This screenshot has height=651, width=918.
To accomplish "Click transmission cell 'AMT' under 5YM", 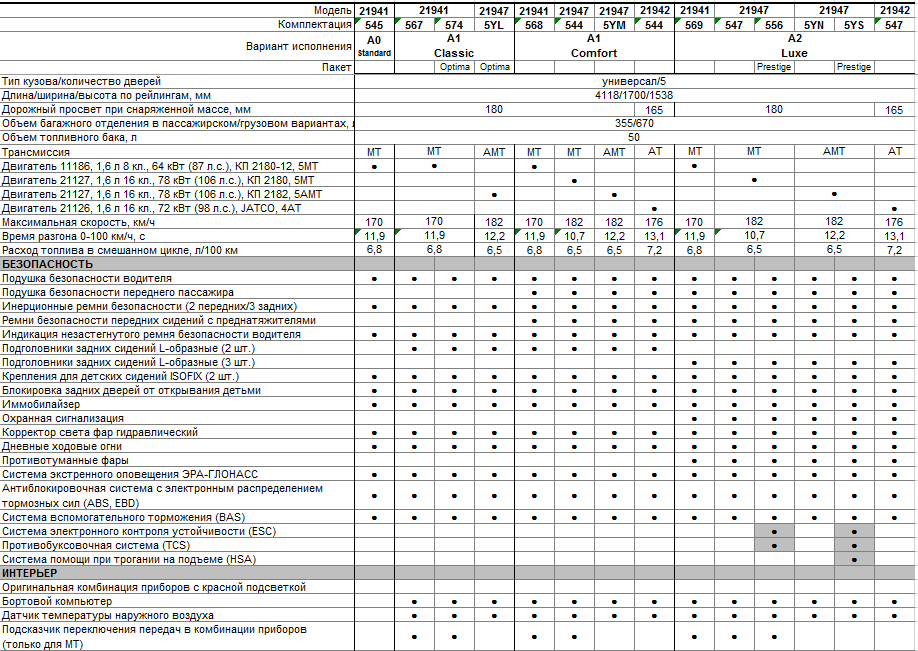I will pyautogui.click(x=614, y=152).
